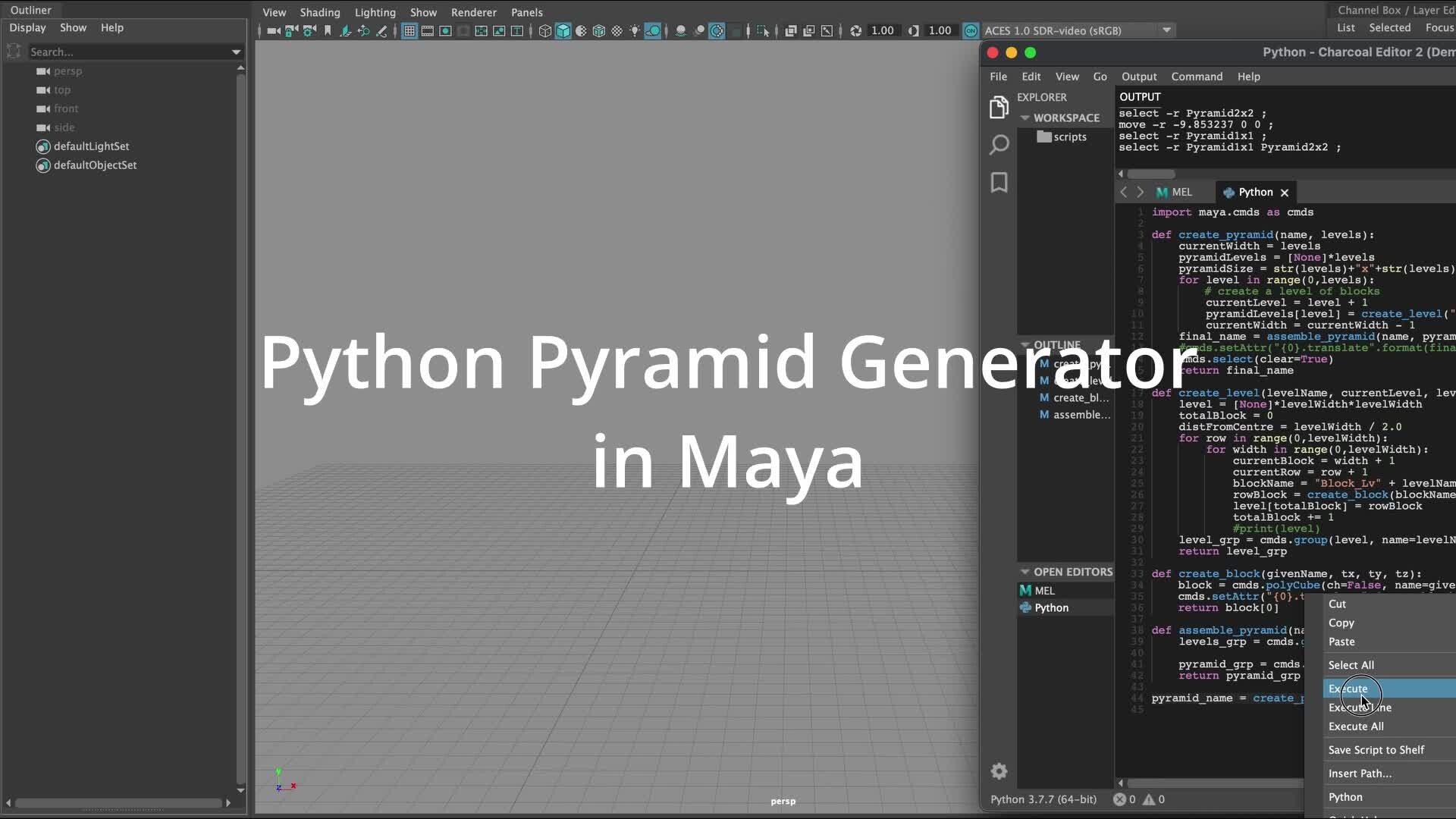This screenshot has height=819, width=1456.
Task: Navigate forward with the tab right chevron
Action: pyautogui.click(x=1140, y=193)
